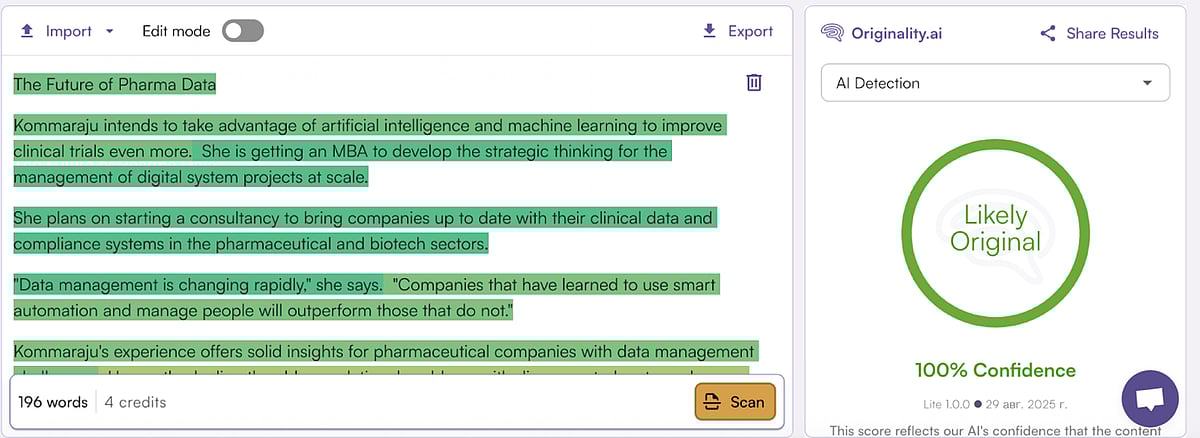Open the Import dropdown arrow
This screenshot has width=1200, height=438.
coord(109,31)
